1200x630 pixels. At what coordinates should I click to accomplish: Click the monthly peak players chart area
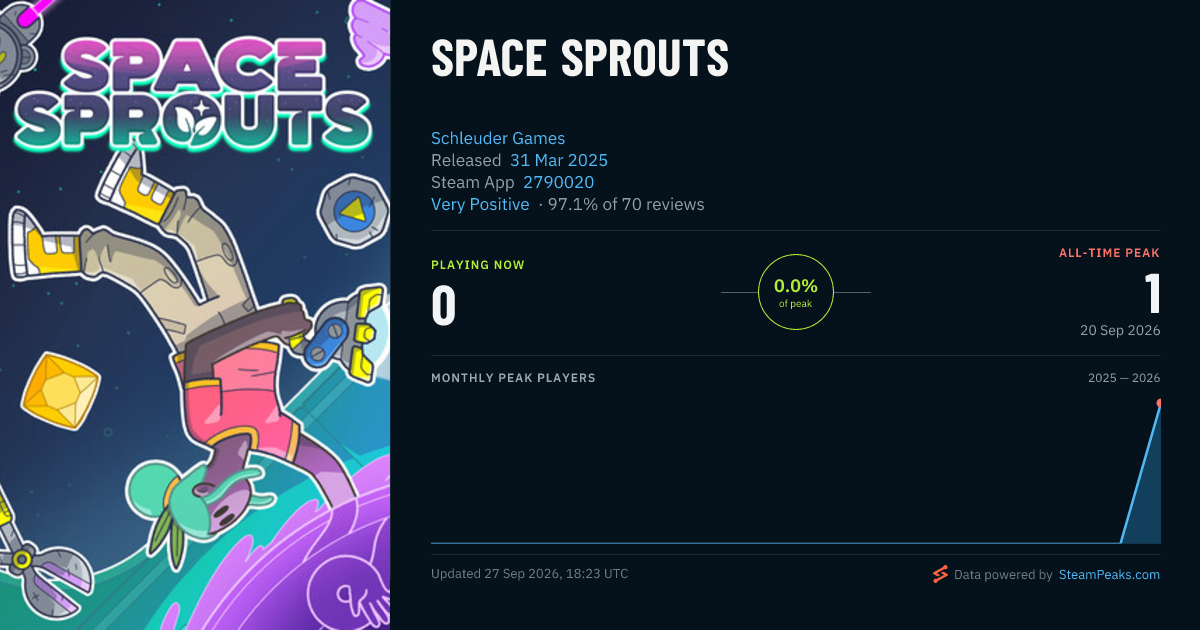point(796,471)
